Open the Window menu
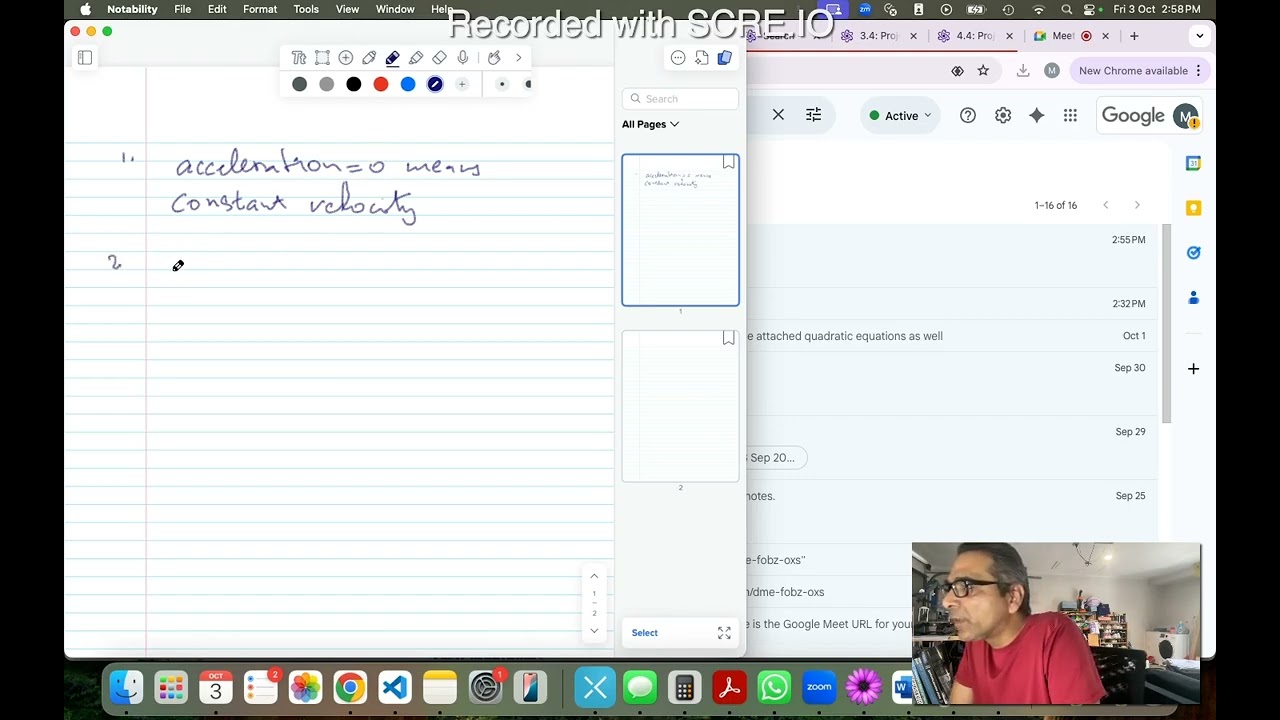The image size is (1280, 720). (x=395, y=9)
